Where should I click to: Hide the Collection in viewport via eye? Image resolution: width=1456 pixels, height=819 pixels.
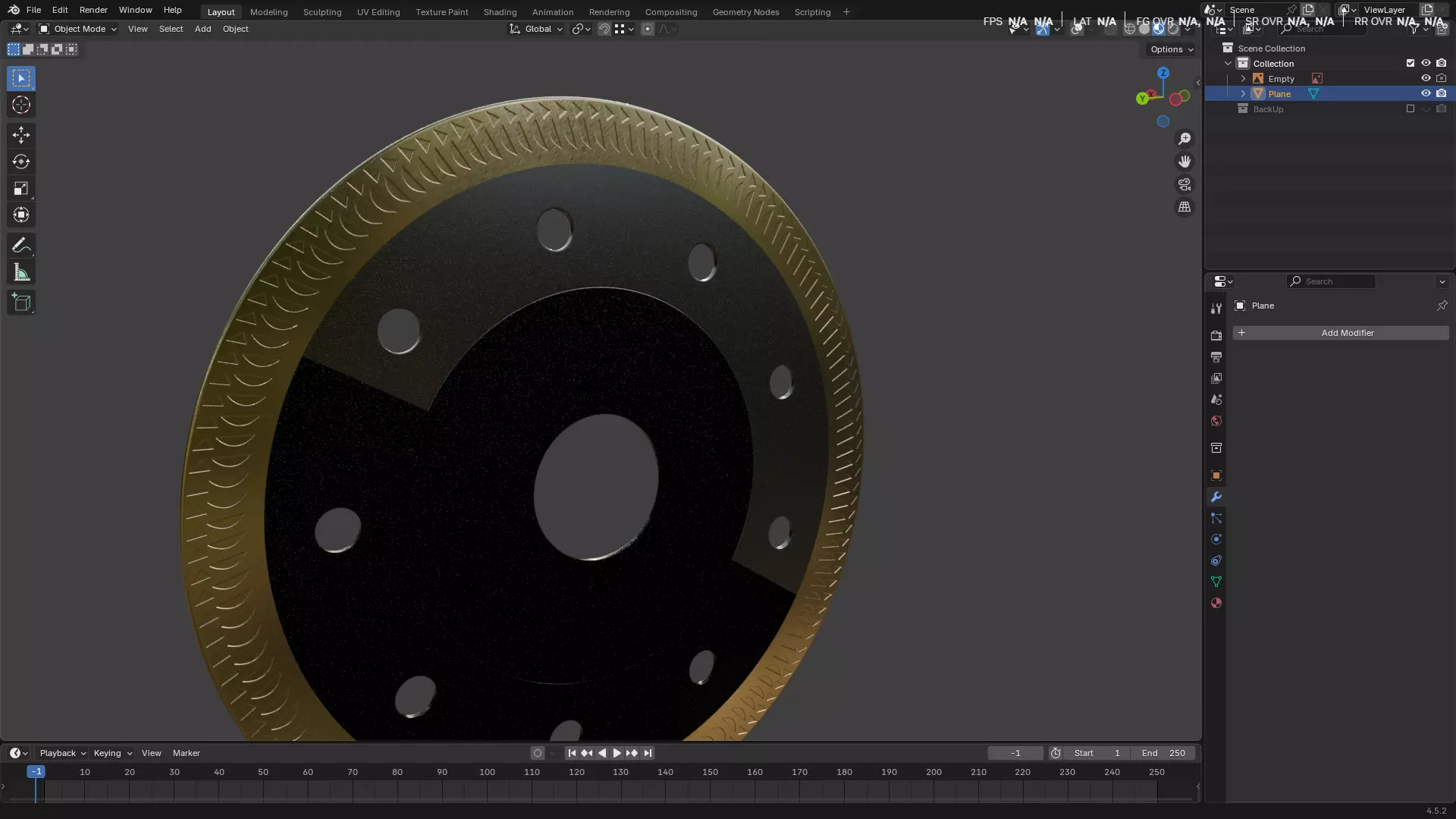(x=1426, y=63)
